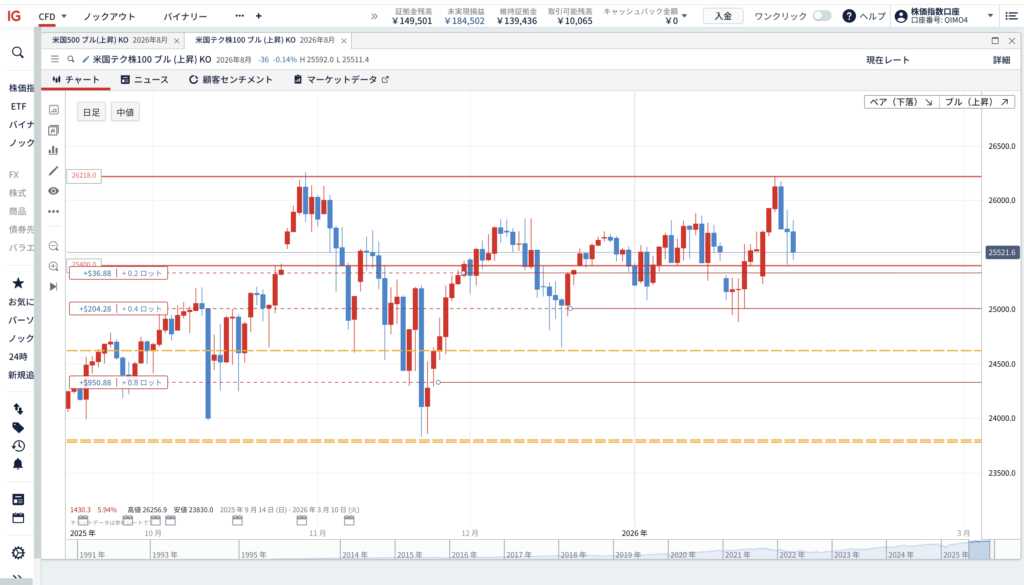Select the pencil drawing tool in chart toolbar
1024x585 pixels.
54,170
